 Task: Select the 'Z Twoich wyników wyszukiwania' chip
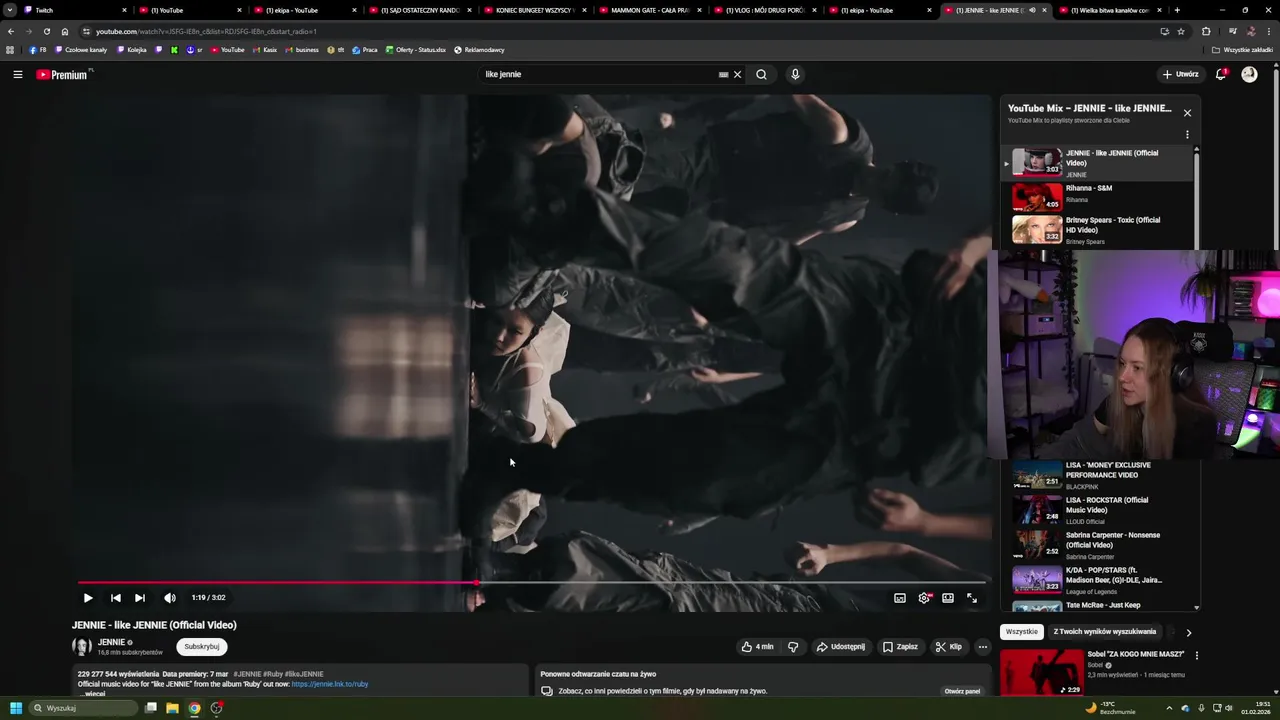(x=1104, y=632)
